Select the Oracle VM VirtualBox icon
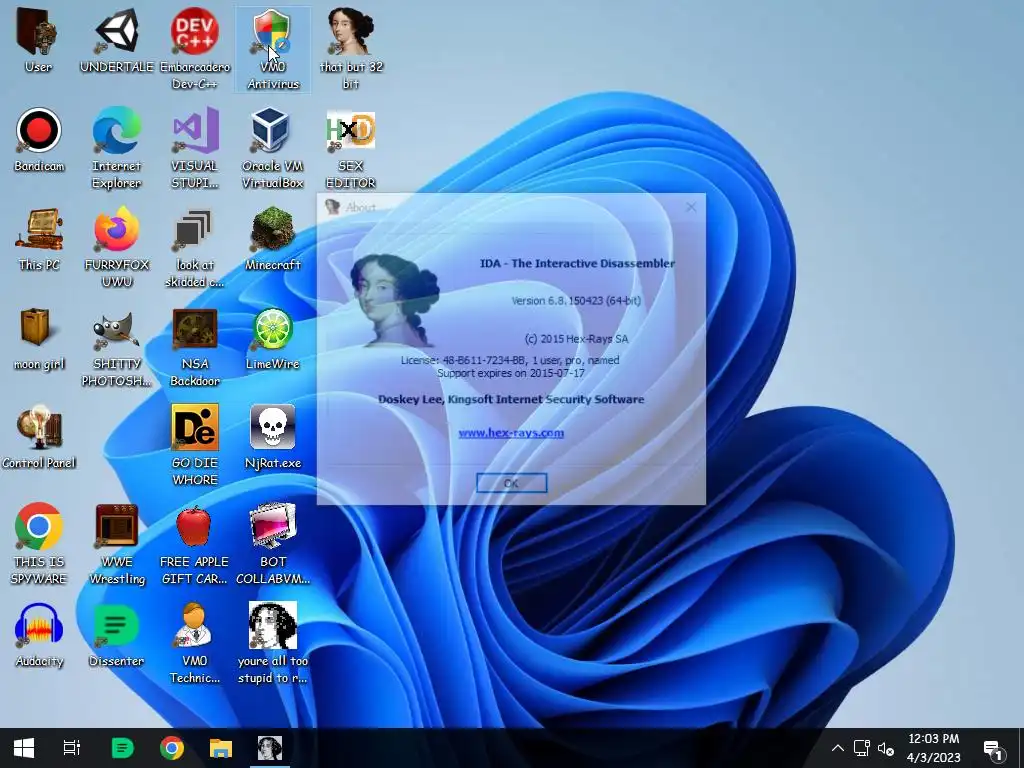Screen dimensions: 1024x768 [x=273, y=148]
